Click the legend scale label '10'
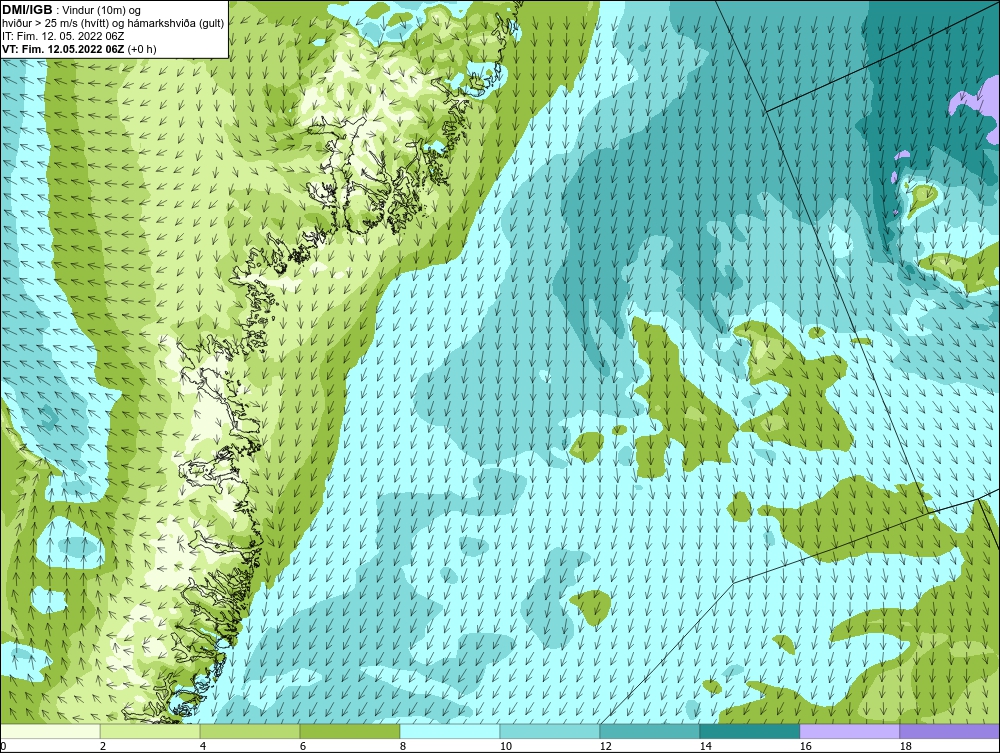The height and width of the screenshot is (753, 1000). click(505, 746)
